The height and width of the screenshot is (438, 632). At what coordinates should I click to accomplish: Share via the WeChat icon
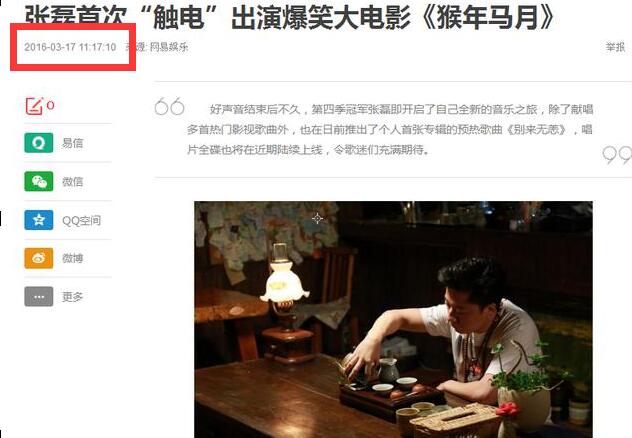(39, 181)
